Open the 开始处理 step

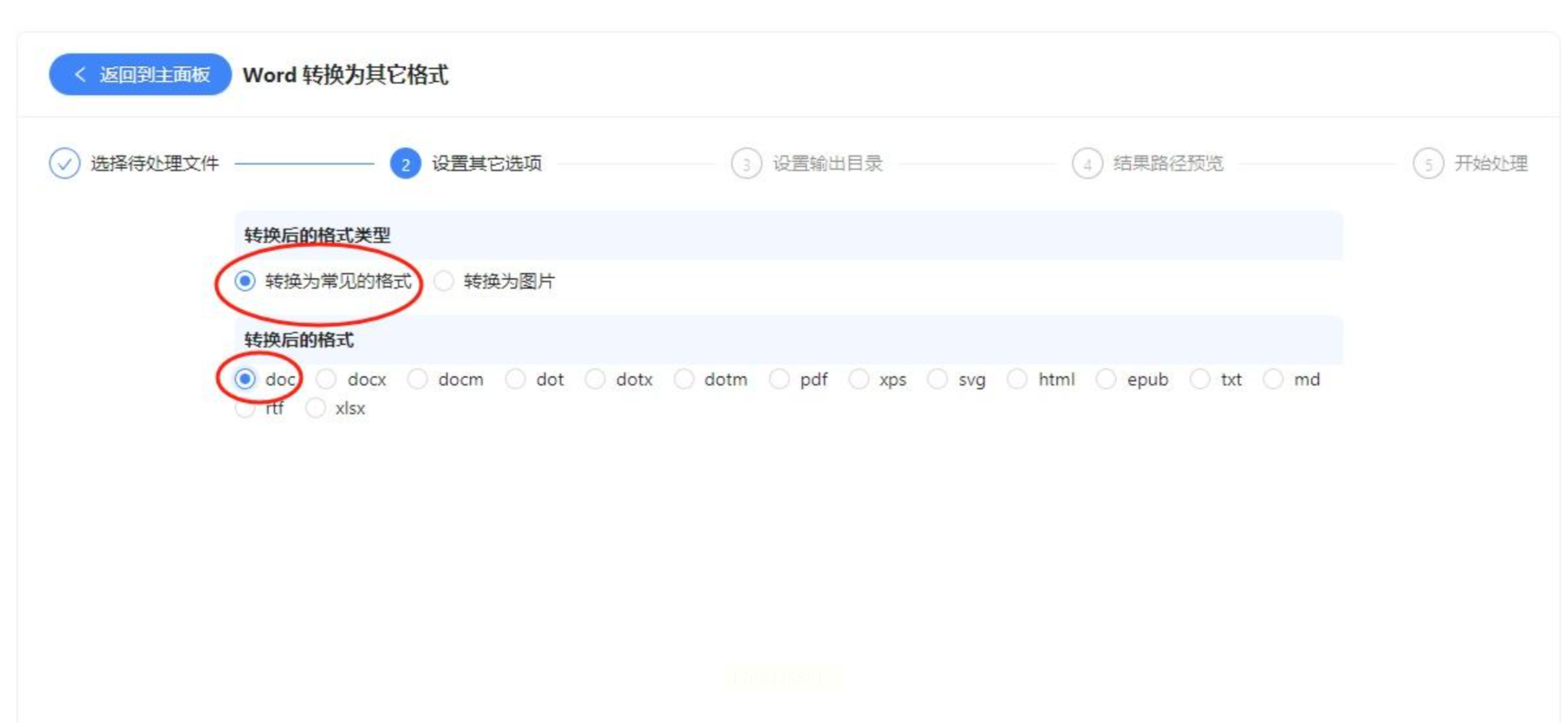point(1491,163)
